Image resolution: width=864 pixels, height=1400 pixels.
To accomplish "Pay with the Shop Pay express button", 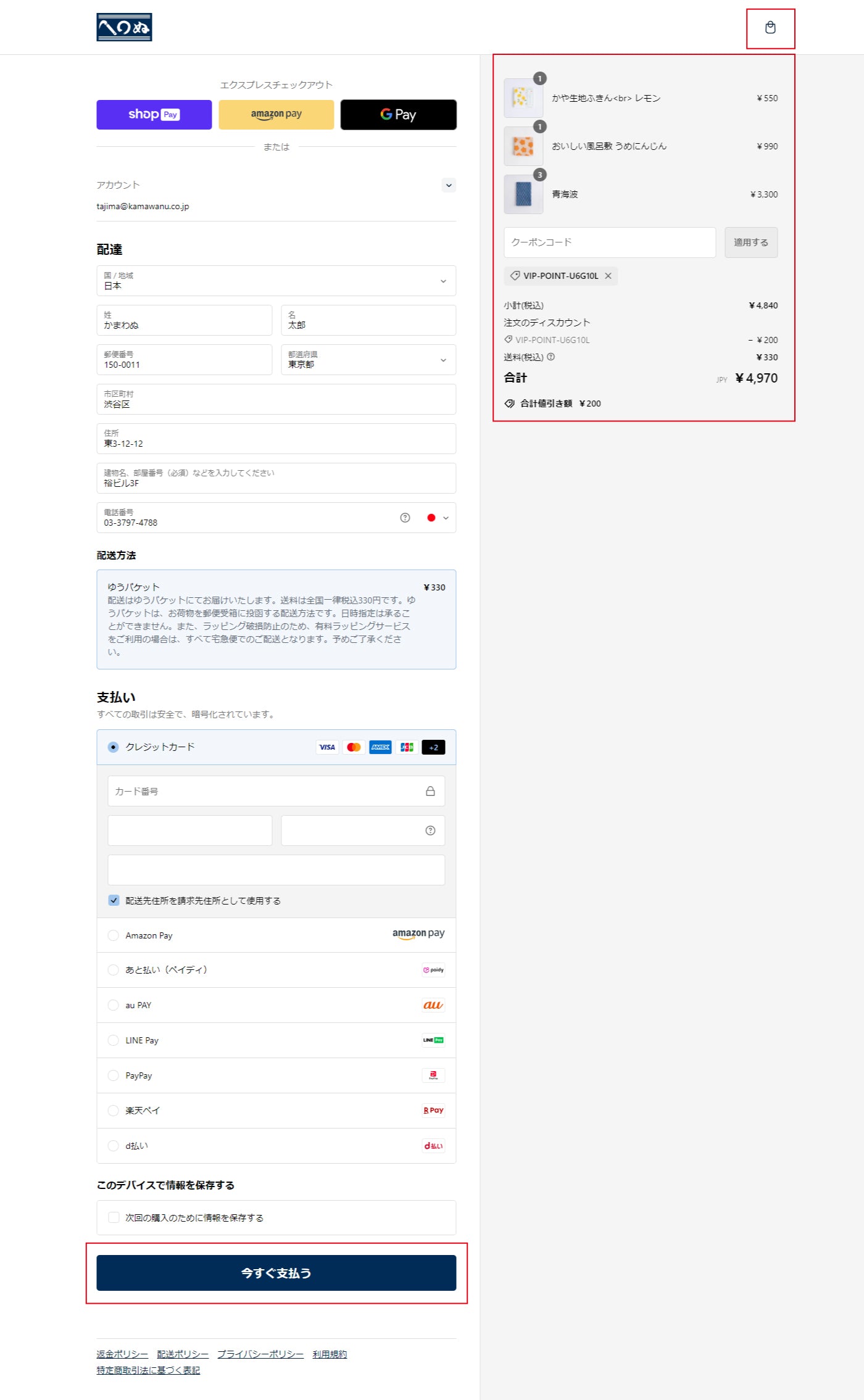I will (154, 115).
